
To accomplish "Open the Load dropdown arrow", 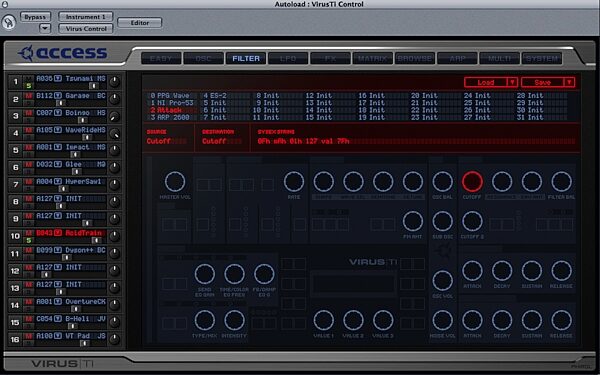I will click(x=512, y=82).
